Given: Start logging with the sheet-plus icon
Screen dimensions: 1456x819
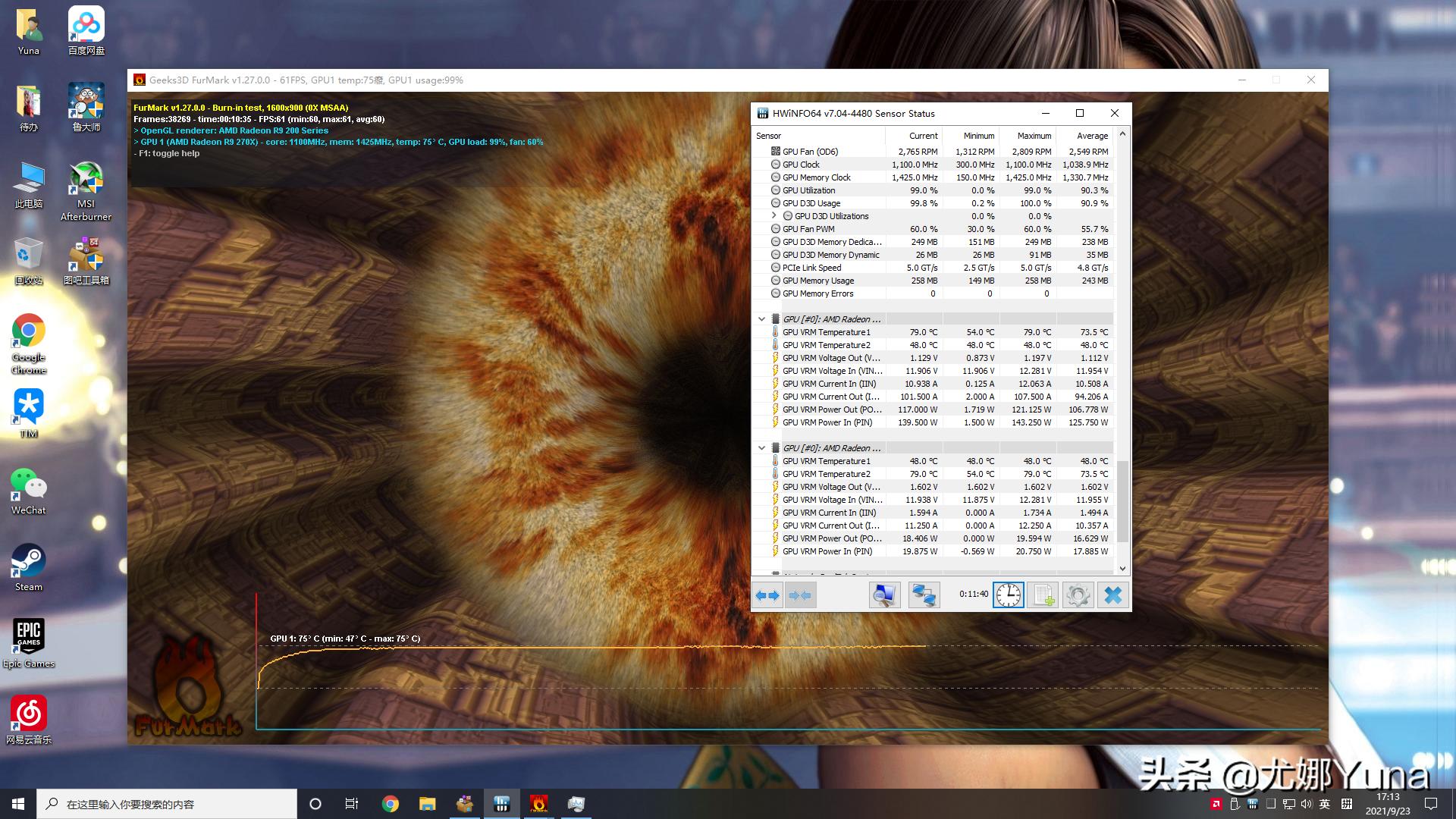Looking at the screenshot, I should pyautogui.click(x=1043, y=595).
